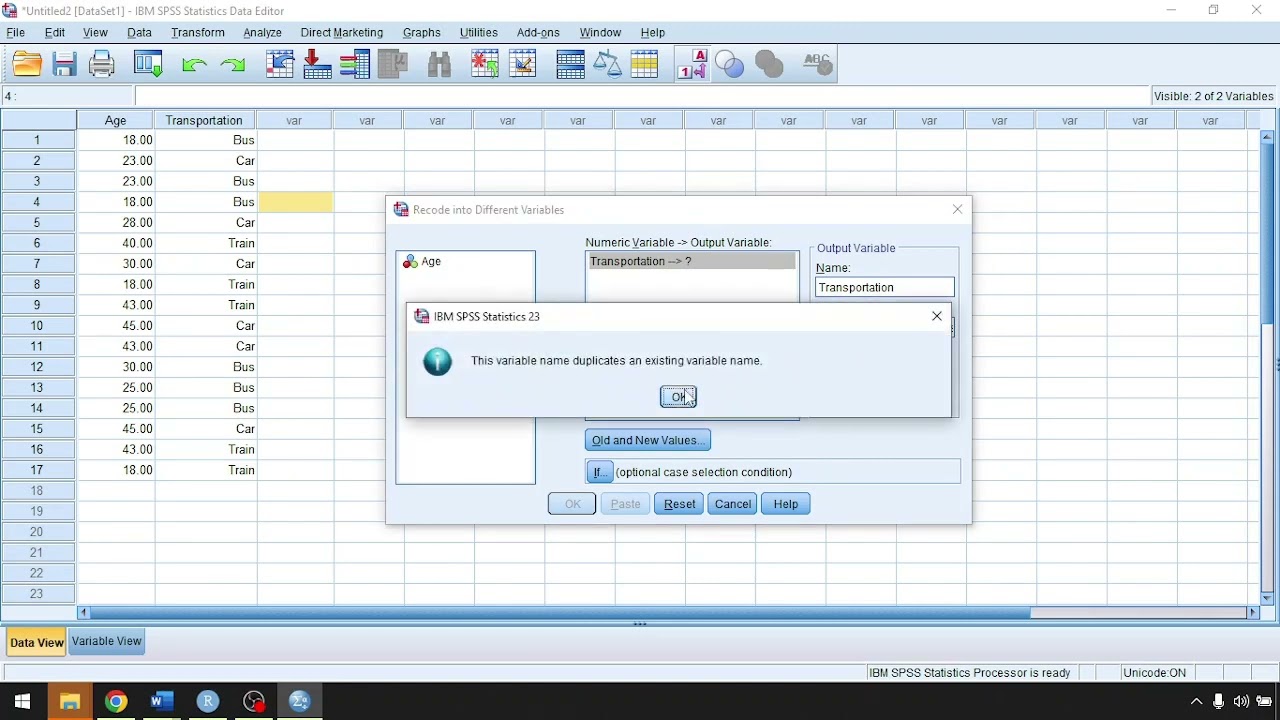The height and width of the screenshot is (720, 1280).
Task: Click the Age cell showing 40.00
Action: 116,243
